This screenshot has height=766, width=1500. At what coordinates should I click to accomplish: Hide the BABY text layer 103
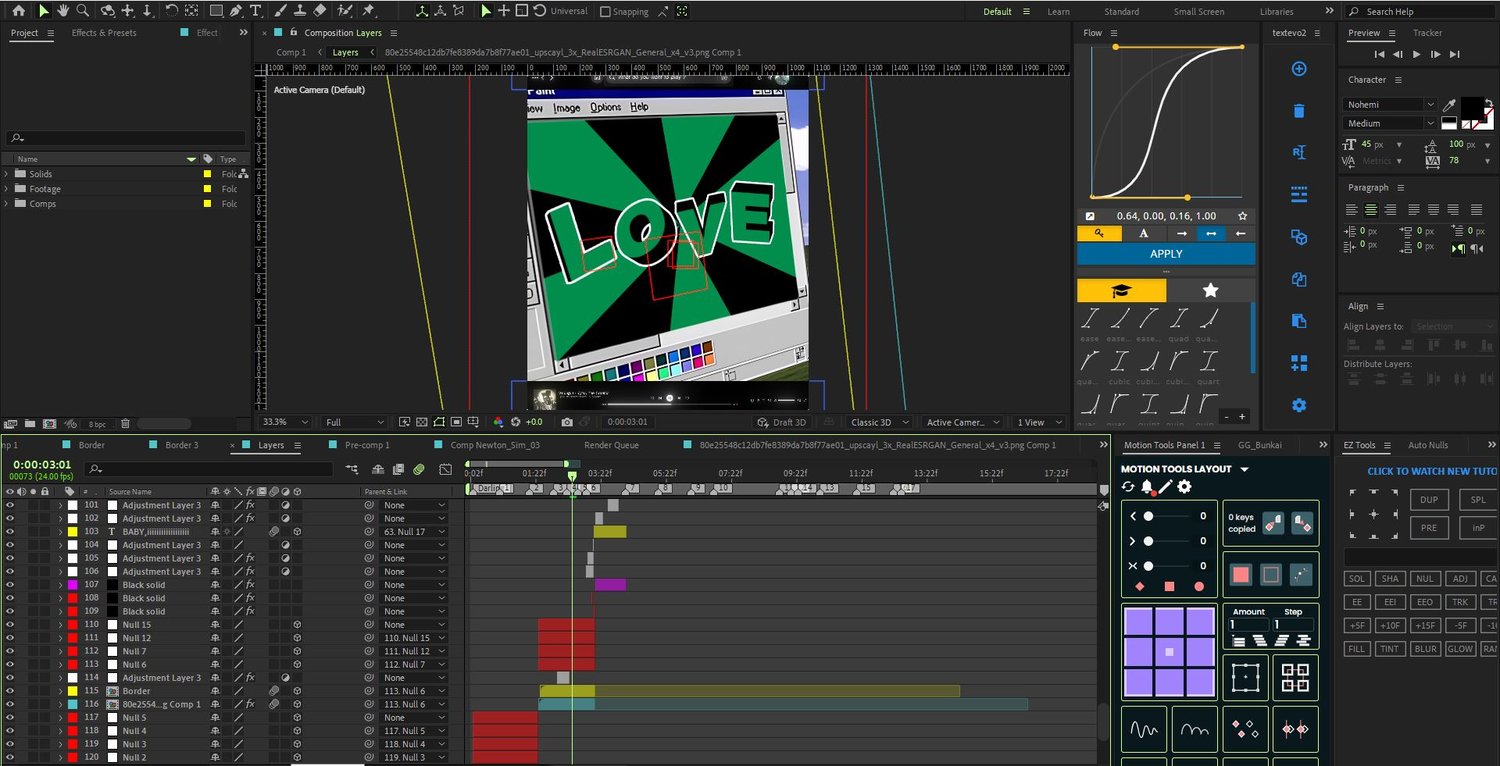click(10, 532)
